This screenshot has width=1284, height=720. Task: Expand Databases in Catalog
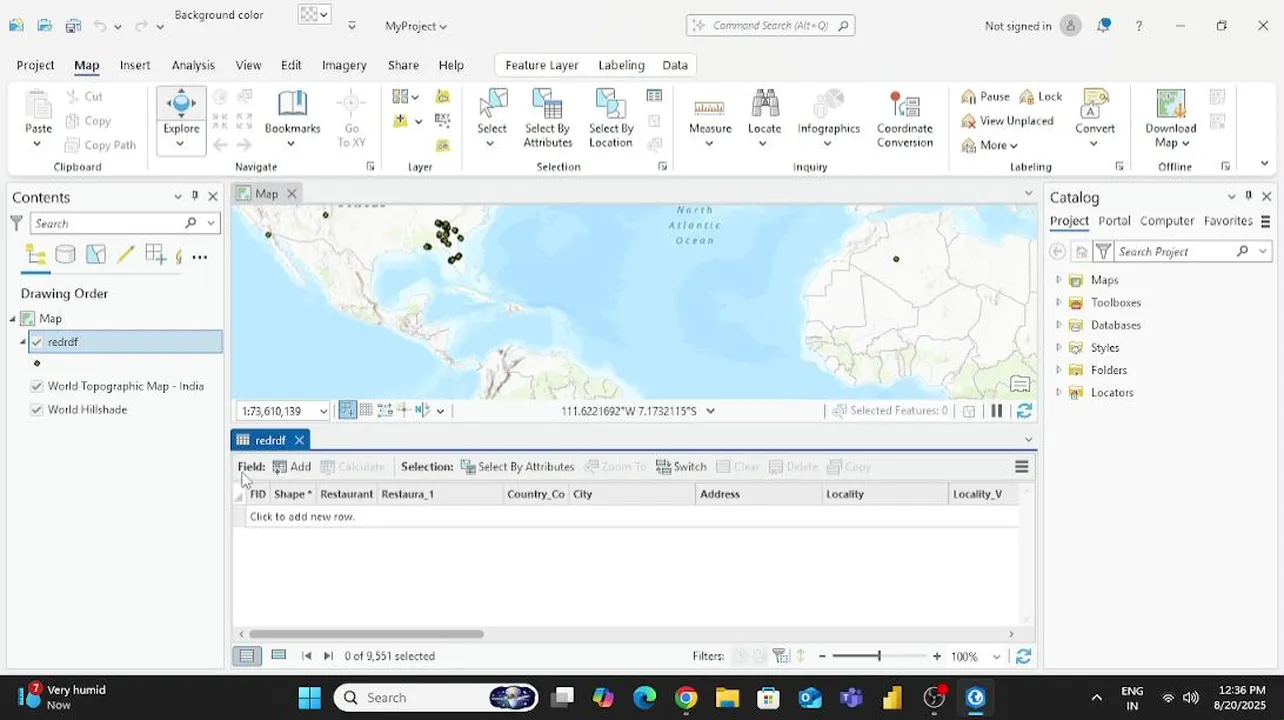tap(1058, 325)
